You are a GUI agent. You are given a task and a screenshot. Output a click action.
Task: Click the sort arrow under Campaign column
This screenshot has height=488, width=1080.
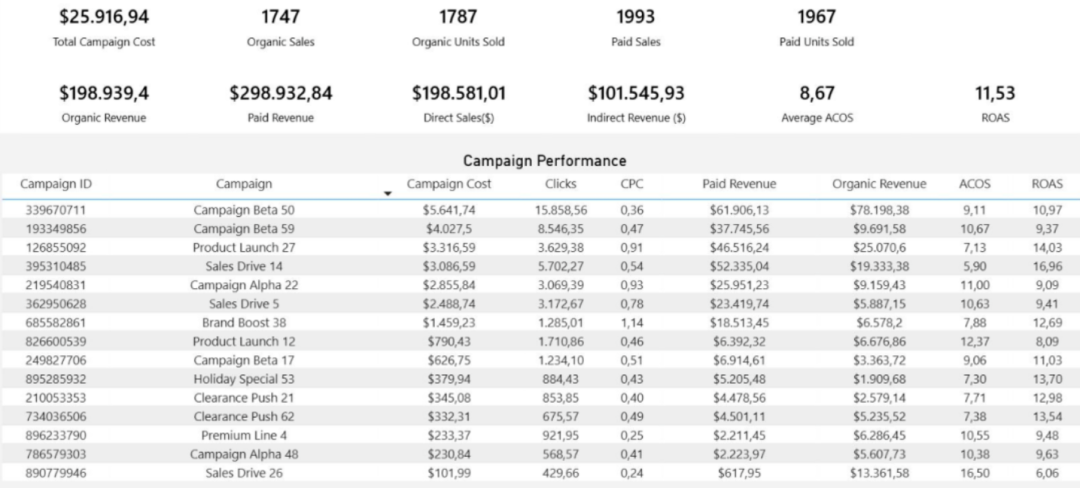point(388,193)
